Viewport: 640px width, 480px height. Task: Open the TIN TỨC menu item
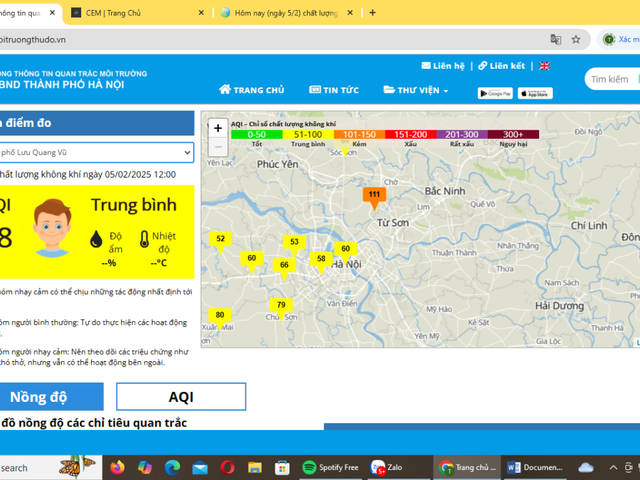click(x=334, y=90)
